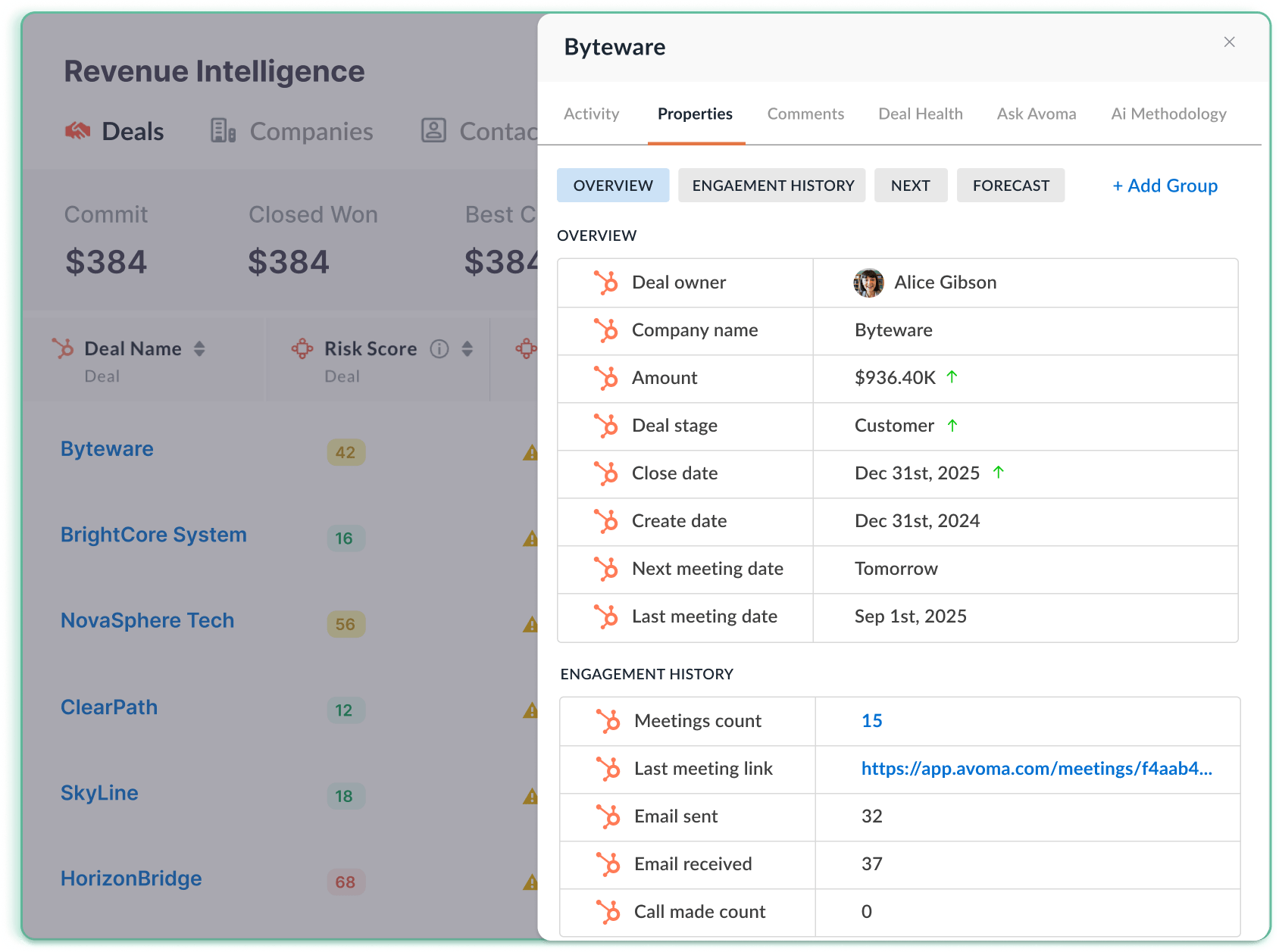Close the Byteware side panel
This screenshot has width=1279, height=952.
pos(1229,42)
